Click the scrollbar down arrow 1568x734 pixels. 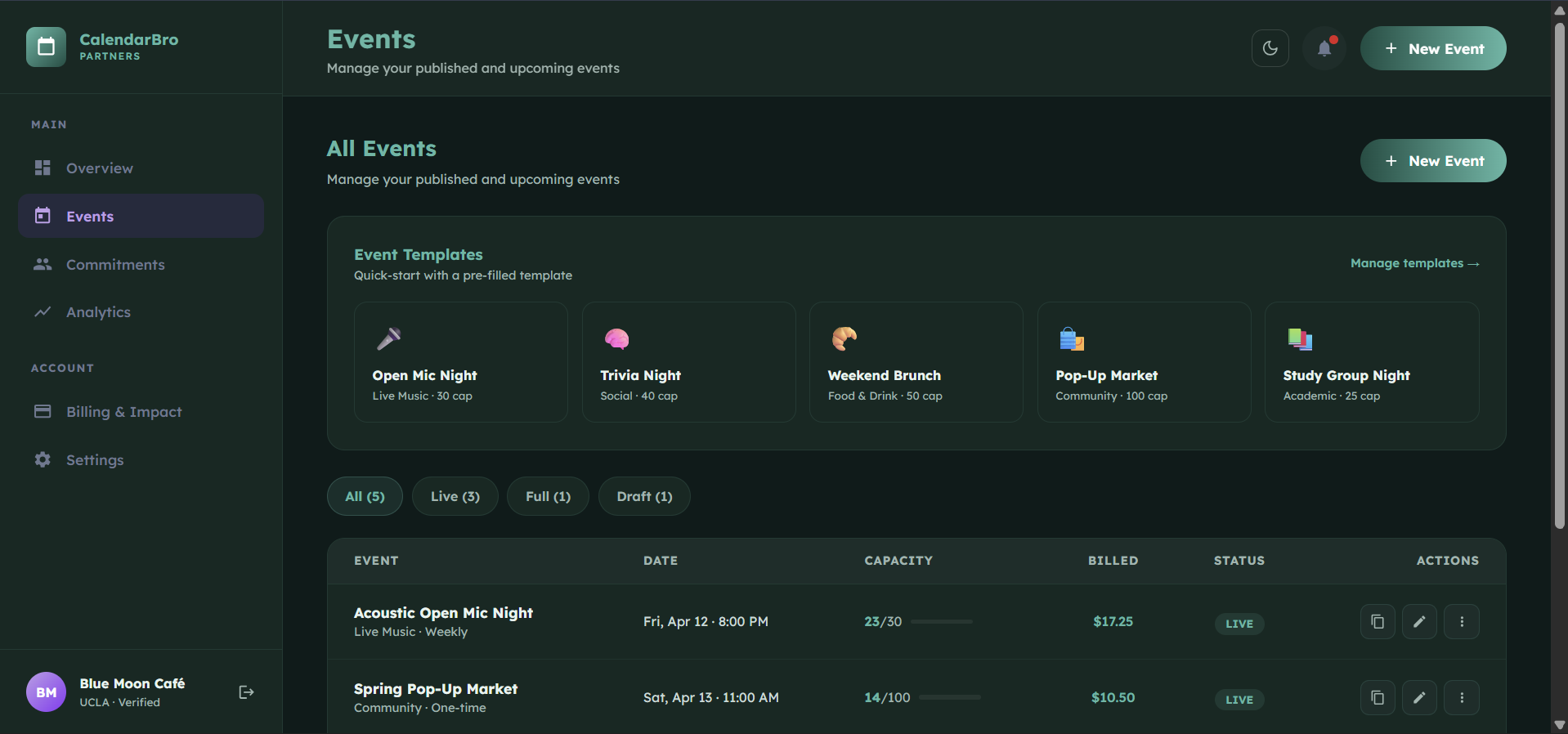click(x=1560, y=725)
